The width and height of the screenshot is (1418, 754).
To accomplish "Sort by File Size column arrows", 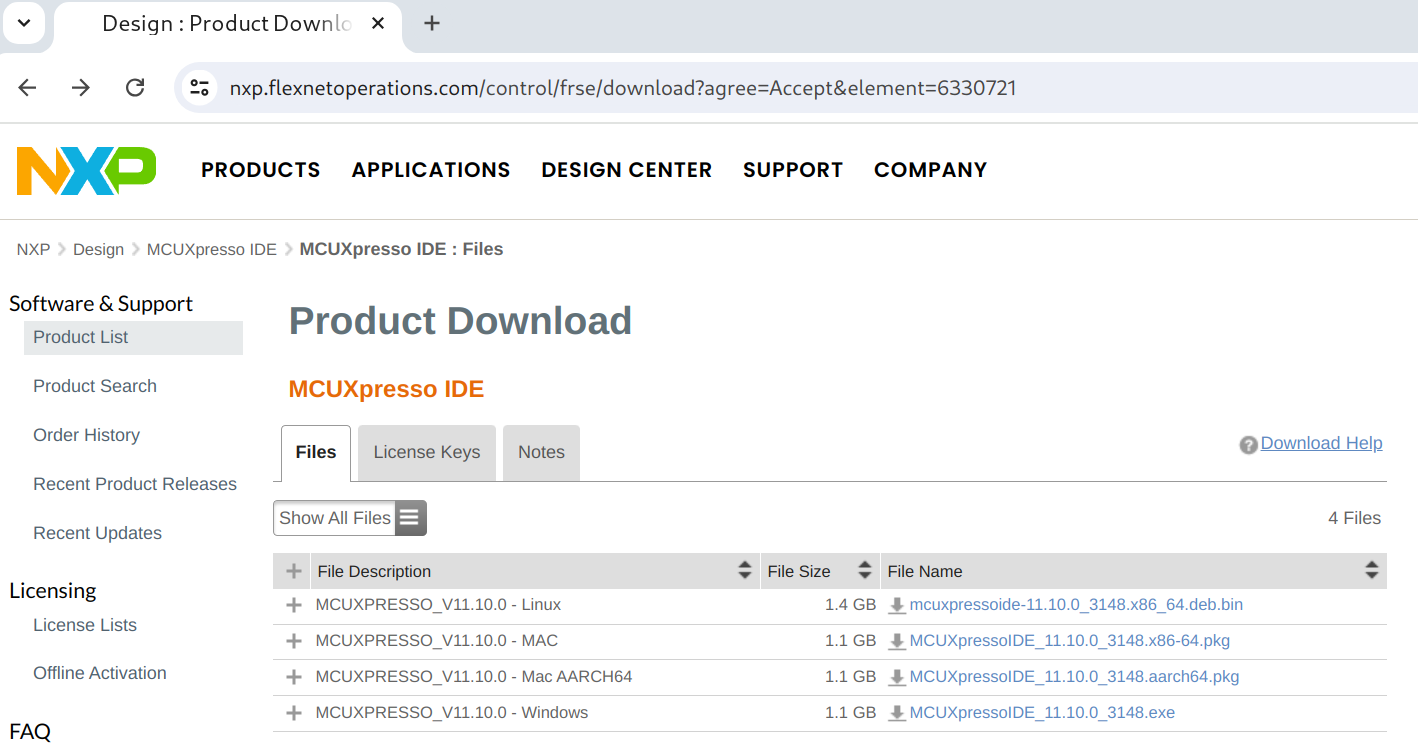I will click(865, 571).
